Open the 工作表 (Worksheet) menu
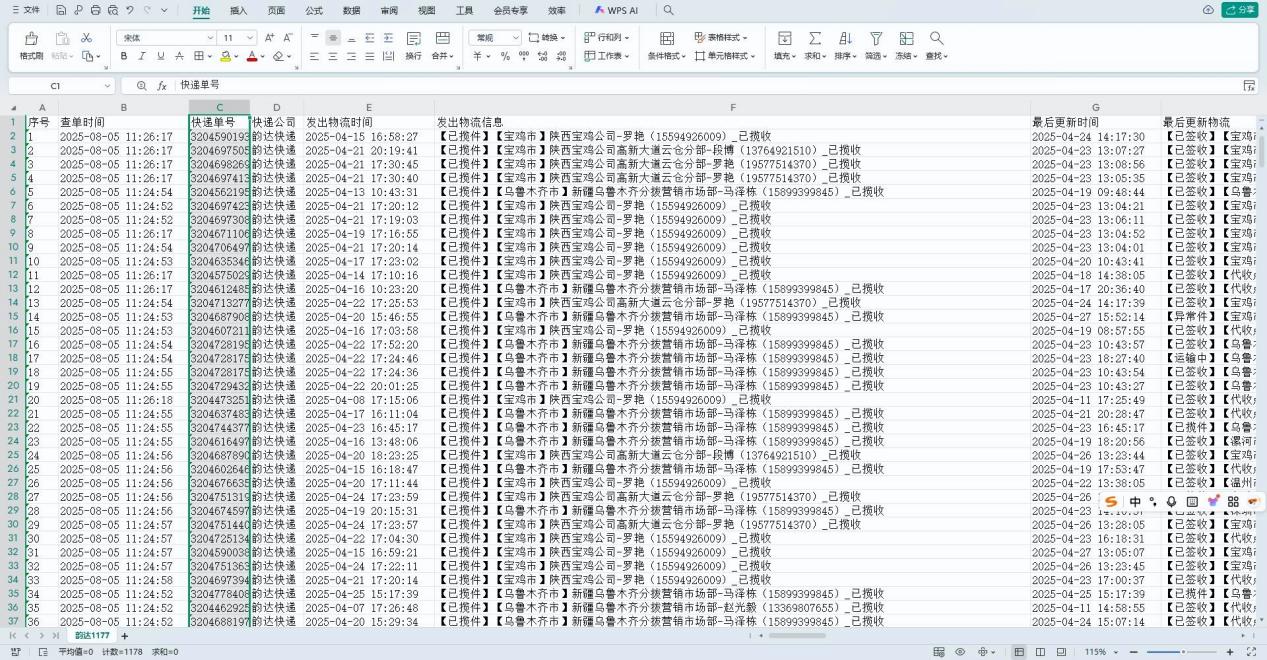Image resolution: width=1267 pixels, height=660 pixels. (607, 56)
